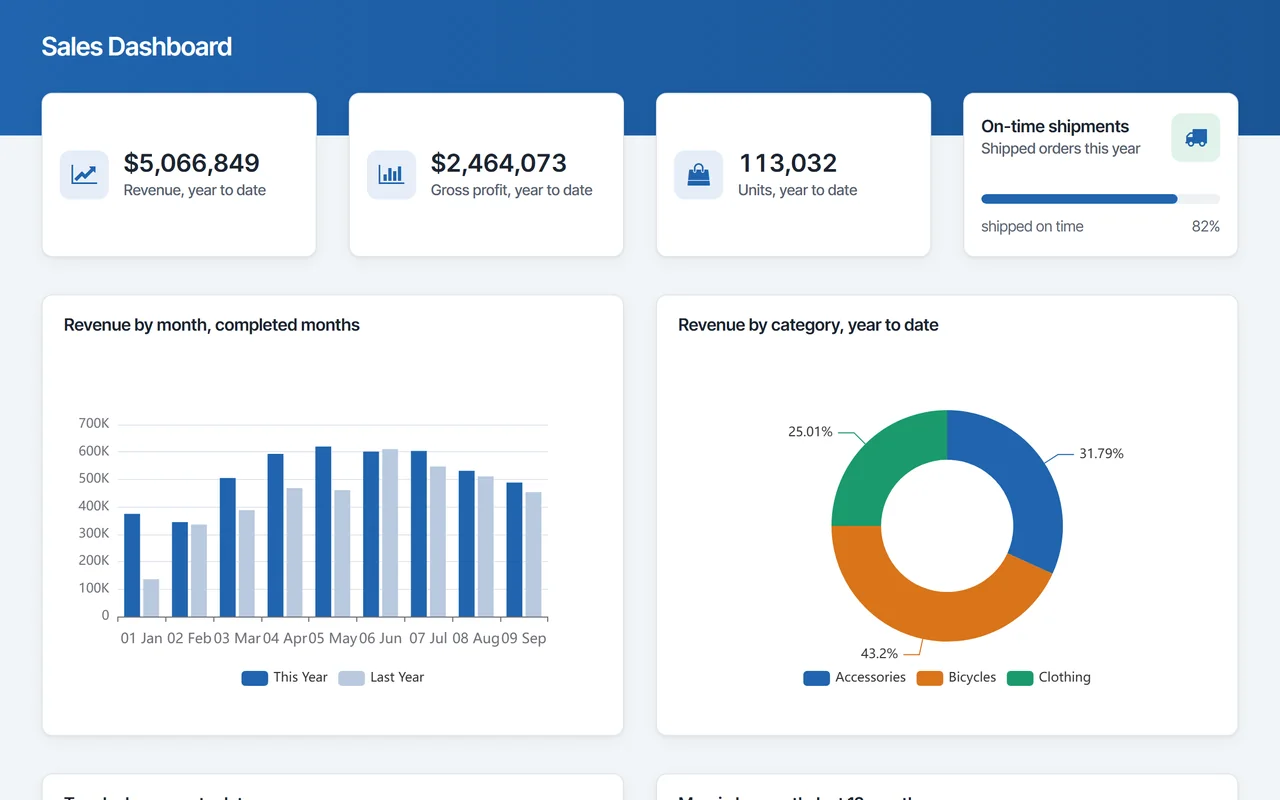
Task: Click the units shopping bag icon
Action: tap(698, 175)
